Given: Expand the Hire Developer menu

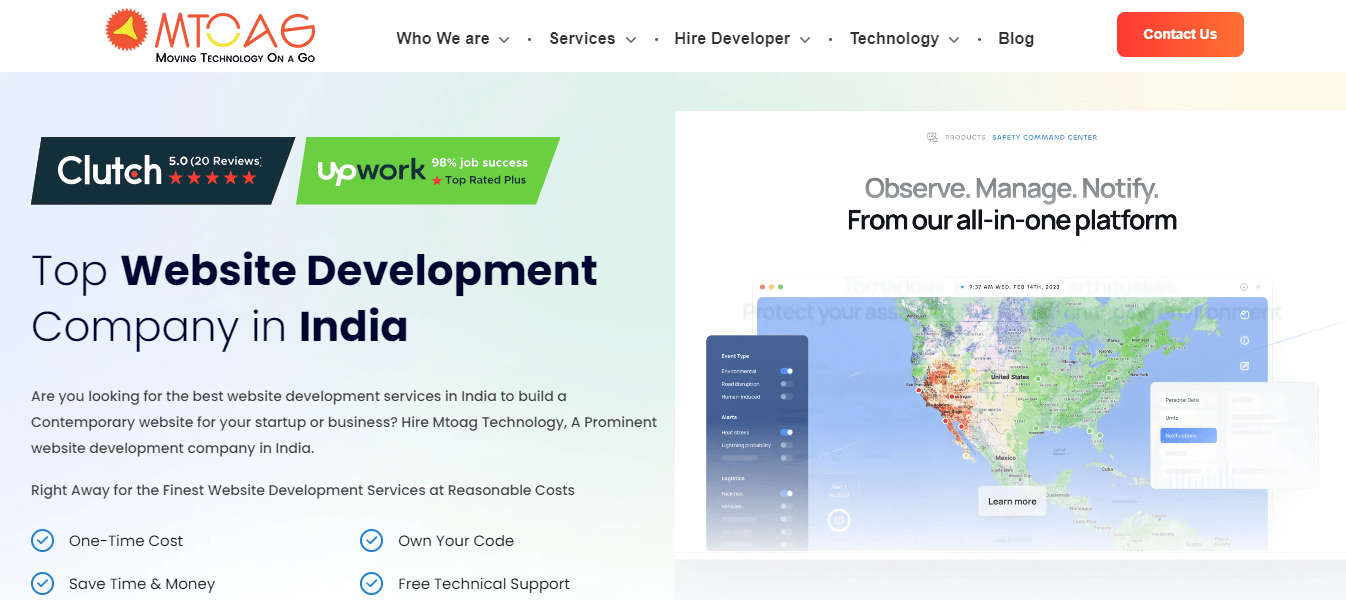Looking at the screenshot, I should [x=742, y=39].
